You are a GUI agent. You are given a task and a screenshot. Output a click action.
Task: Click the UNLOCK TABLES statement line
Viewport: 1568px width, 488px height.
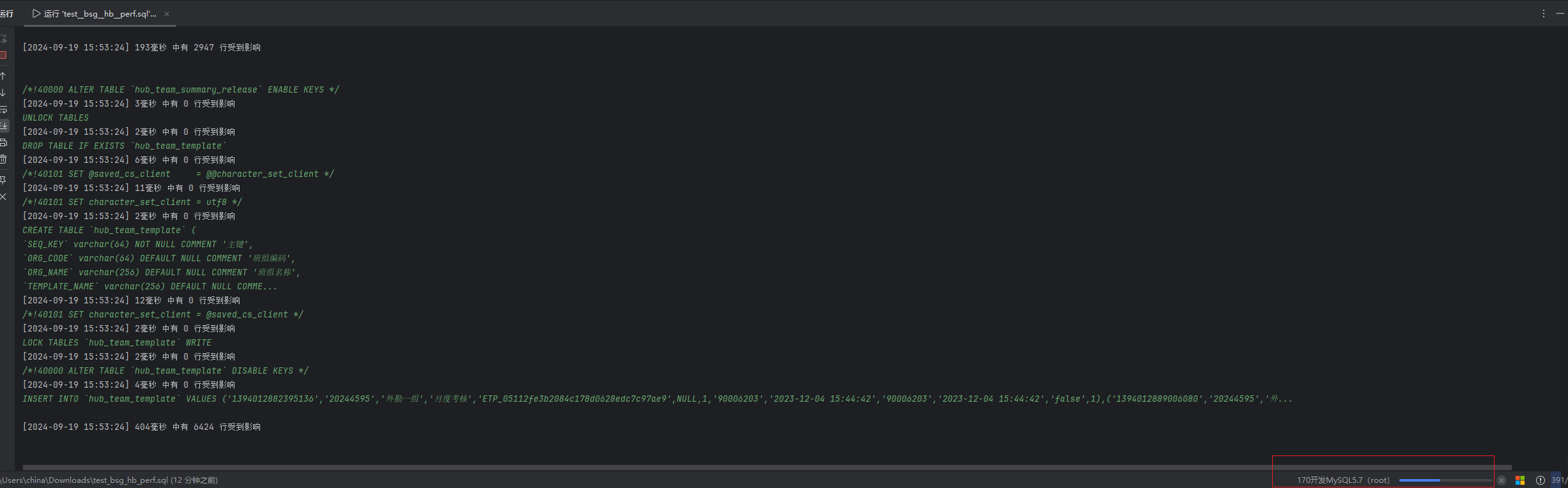coord(56,118)
